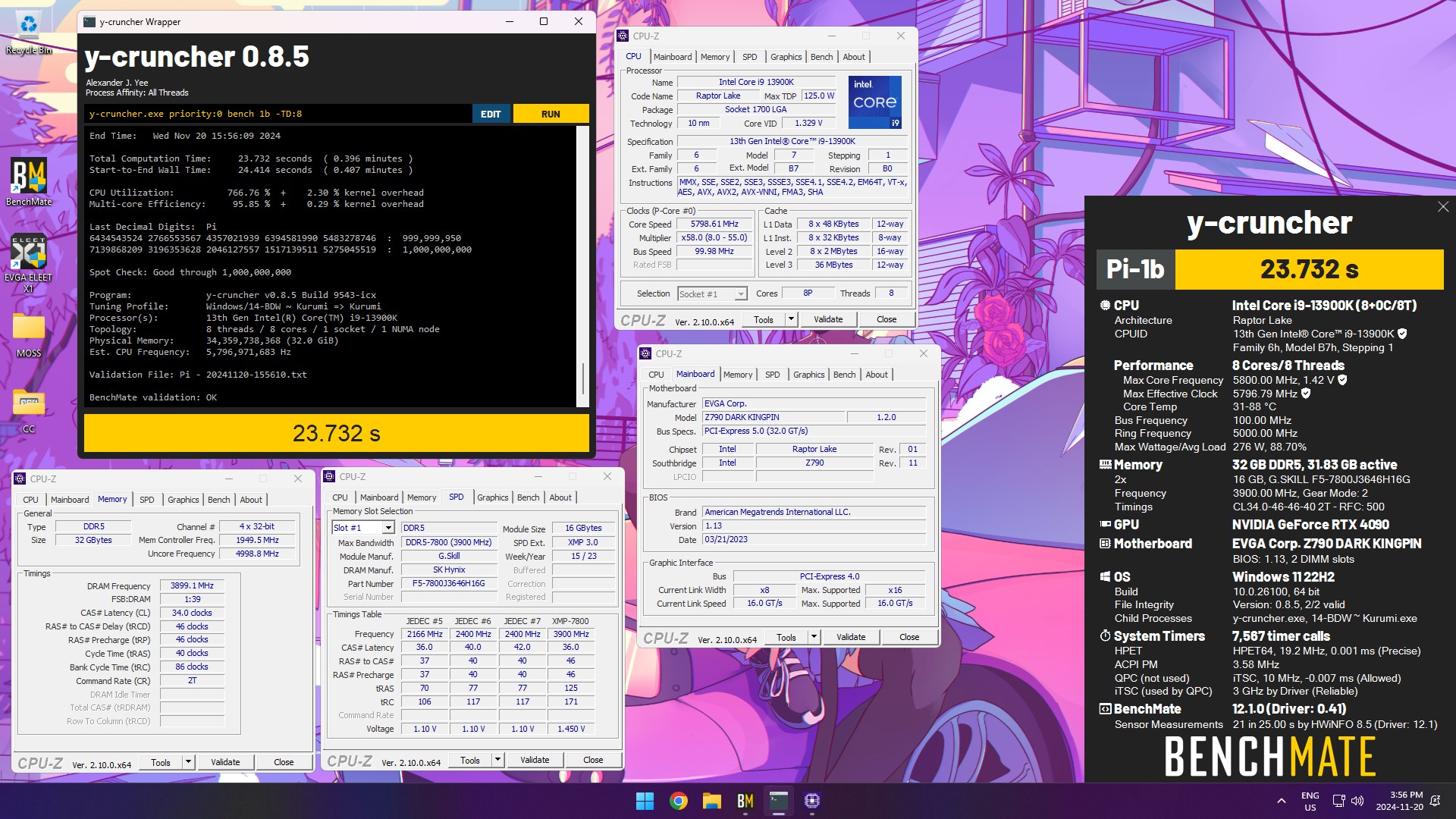
Task: Click the Core Speed value 5798.61 MHz
Action: 714,224
